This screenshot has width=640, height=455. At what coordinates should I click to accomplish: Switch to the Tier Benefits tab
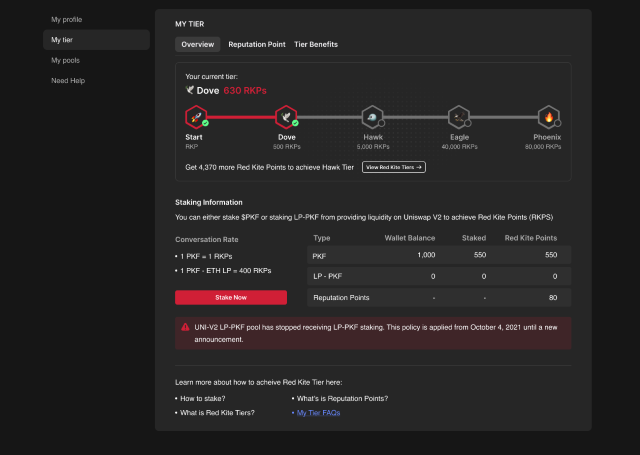click(x=316, y=44)
